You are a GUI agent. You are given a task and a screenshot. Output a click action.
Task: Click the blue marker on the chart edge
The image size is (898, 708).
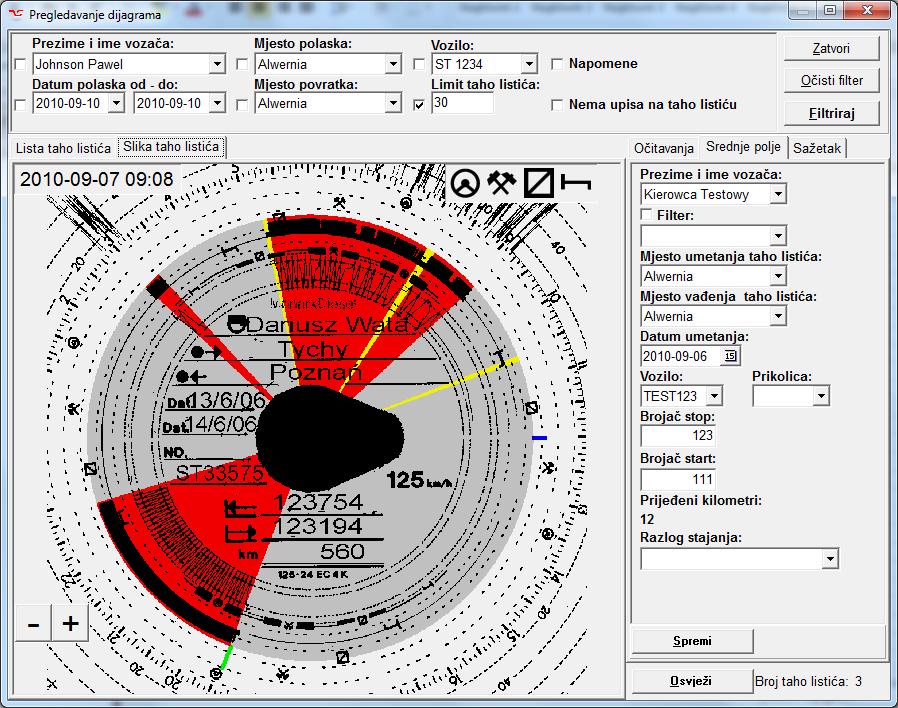[x=539, y=438]
